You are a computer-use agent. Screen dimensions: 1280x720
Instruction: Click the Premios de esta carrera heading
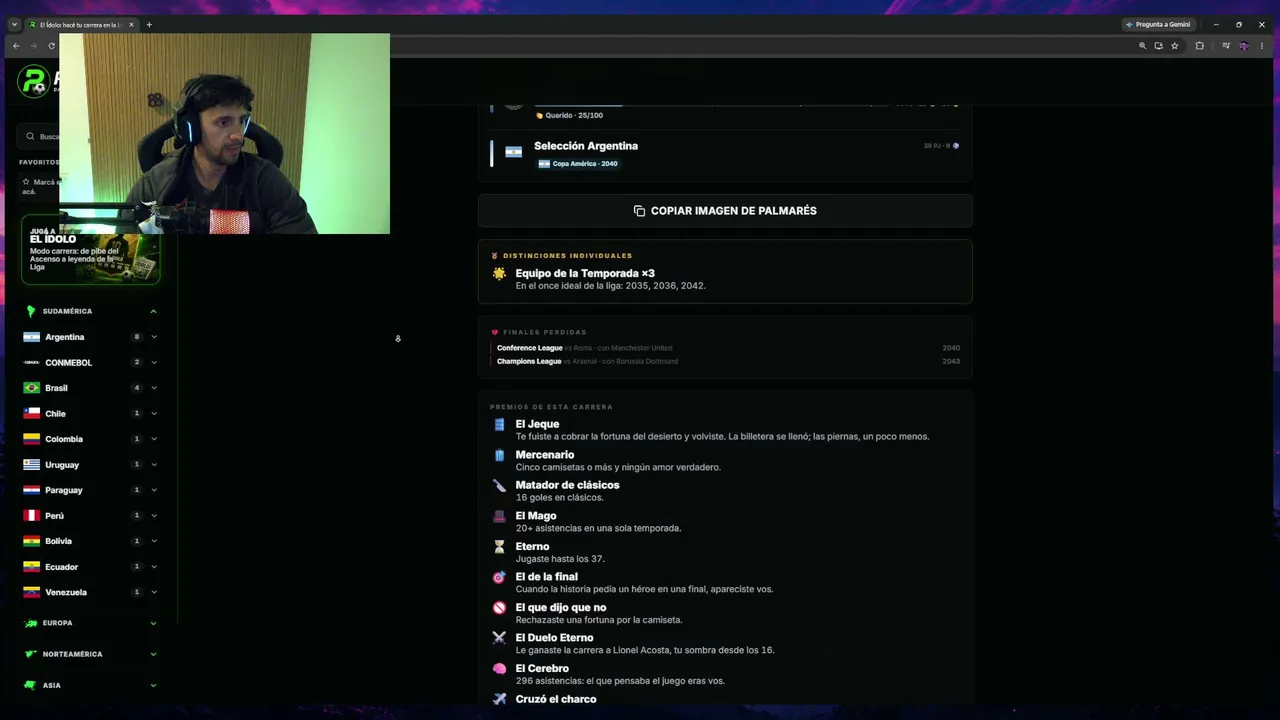coord(551,407)
